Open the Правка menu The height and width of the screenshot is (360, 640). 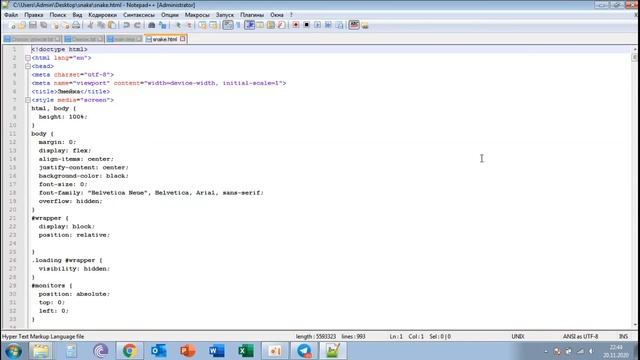[x=33, y=15]
